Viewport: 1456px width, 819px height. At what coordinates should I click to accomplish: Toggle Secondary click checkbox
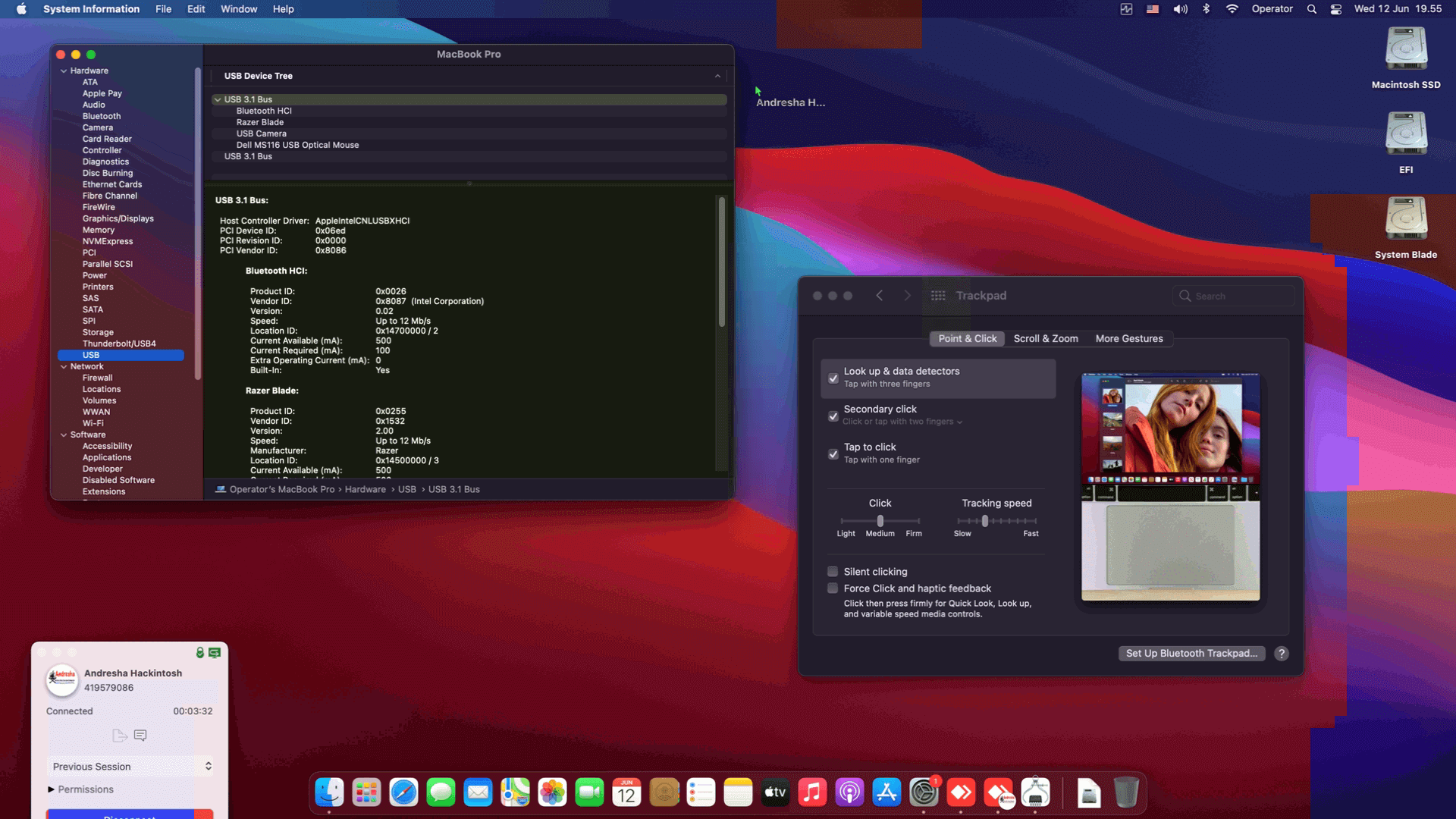(x=833, y=416)
